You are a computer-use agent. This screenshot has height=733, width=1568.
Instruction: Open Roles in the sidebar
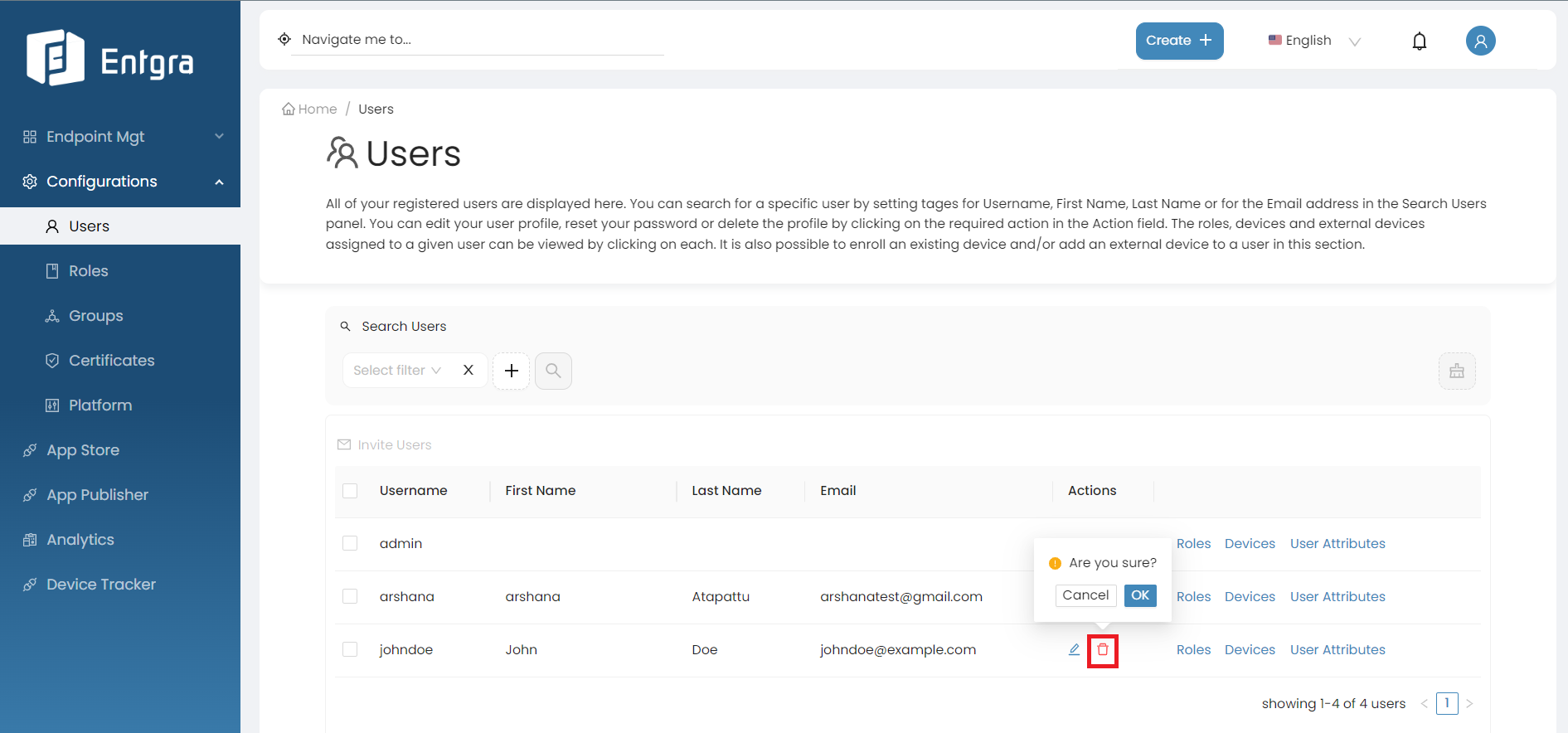tap(88, 271)
